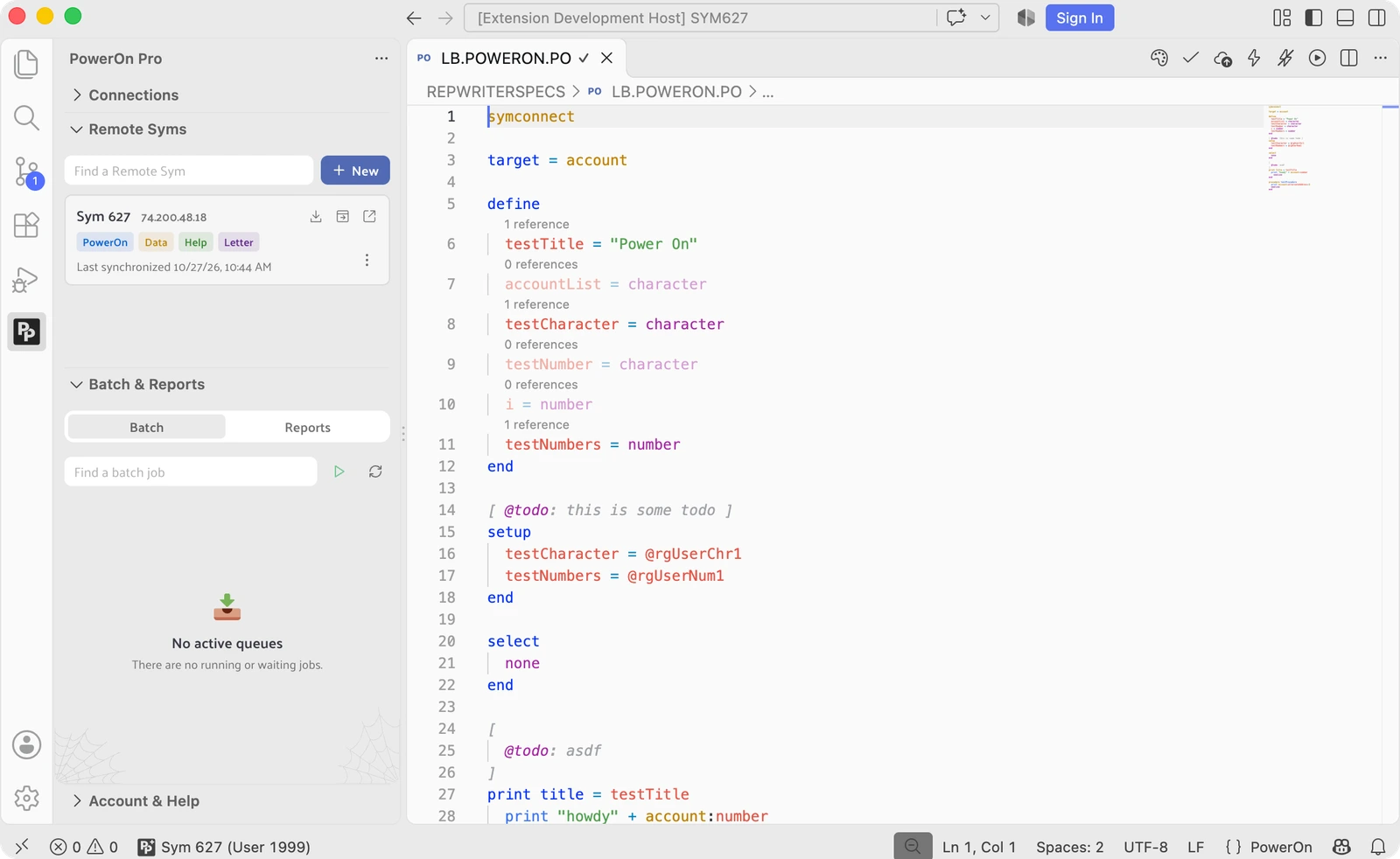
Task: Refresh the batch job list
Action: click(375, 471)
